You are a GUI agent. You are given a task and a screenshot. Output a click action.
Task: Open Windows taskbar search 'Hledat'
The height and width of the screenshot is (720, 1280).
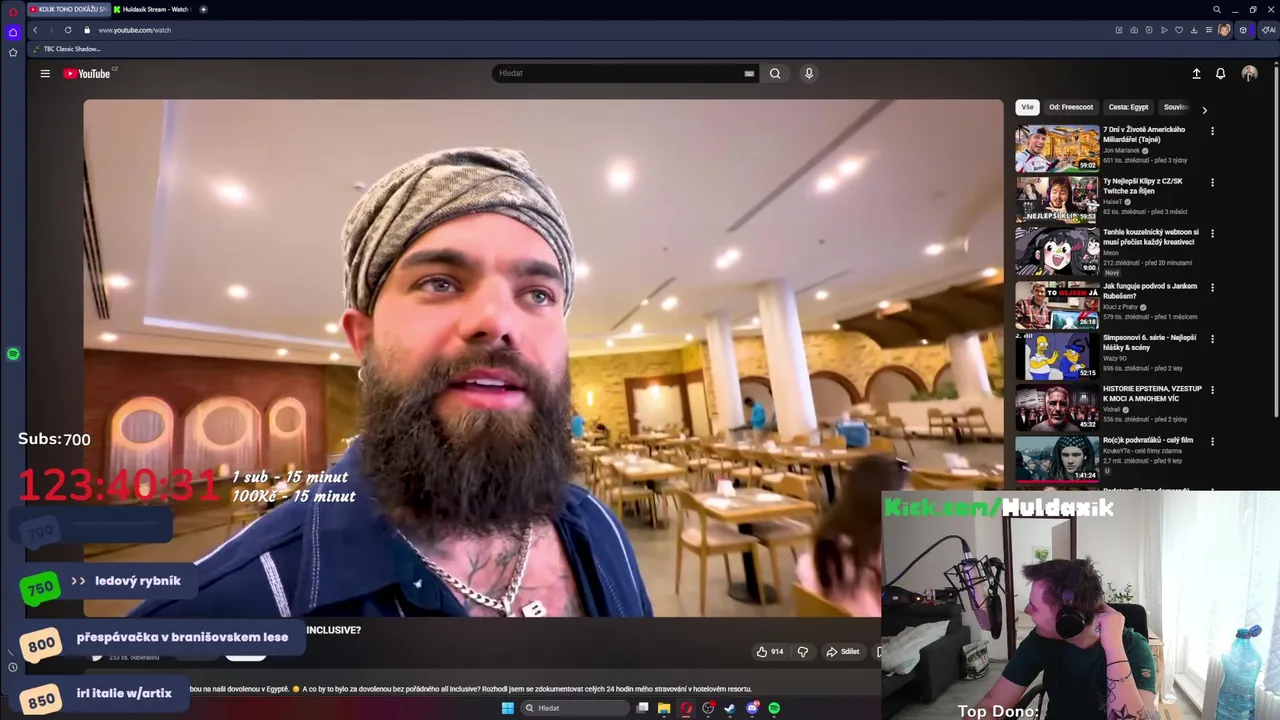(575, 708)
